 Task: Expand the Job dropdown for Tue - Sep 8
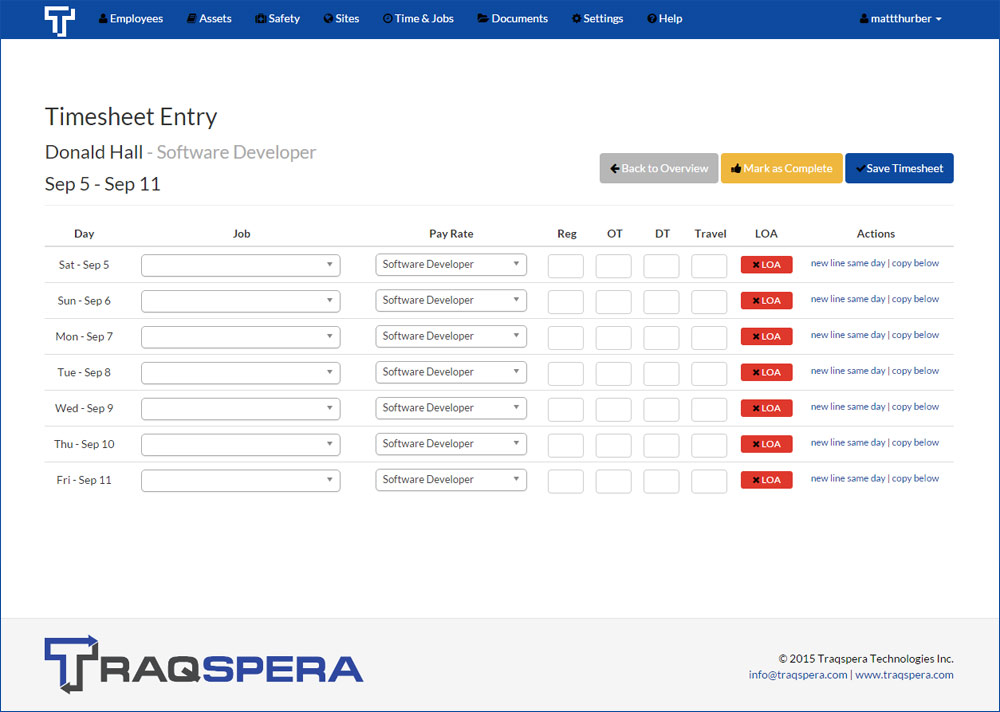pyautogui.click(x=240, y=372)
